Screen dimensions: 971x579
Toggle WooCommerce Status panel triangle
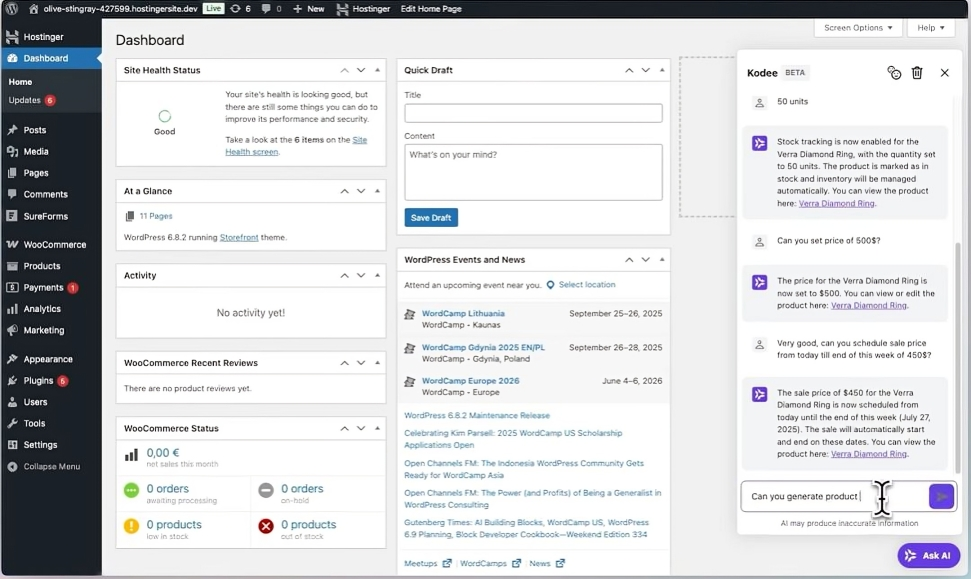click(x=377, y=428)
